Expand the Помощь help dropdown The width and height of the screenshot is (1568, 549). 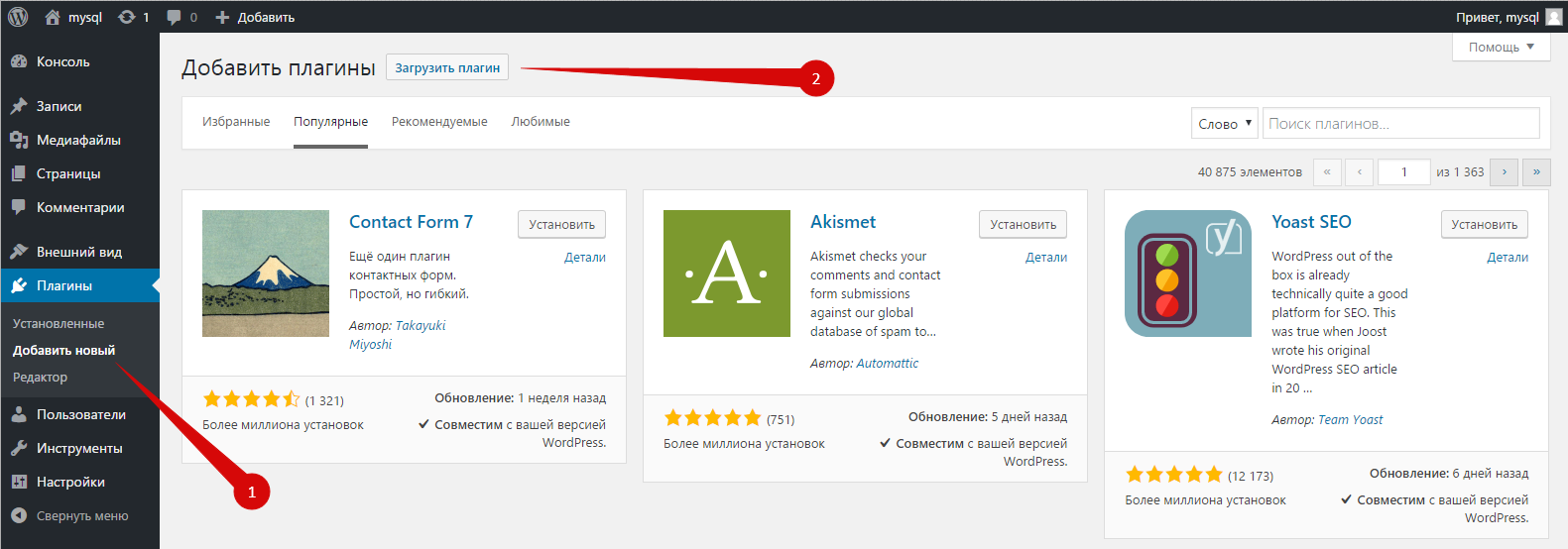pos(1502,47)
